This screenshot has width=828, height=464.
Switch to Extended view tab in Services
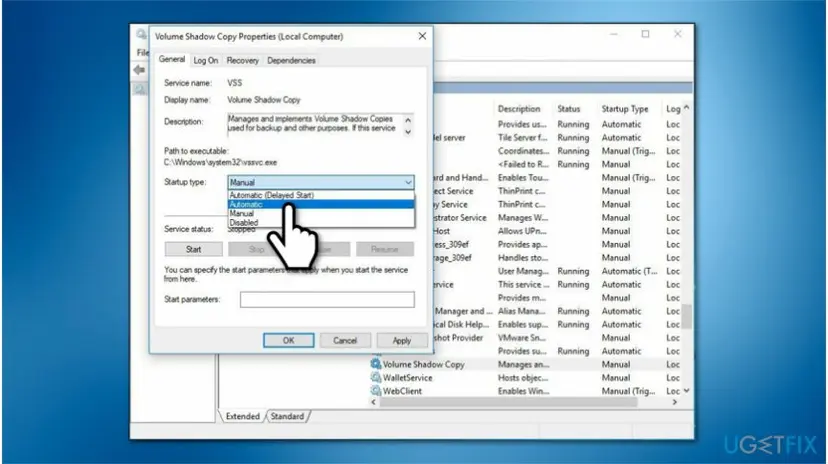[x=242, y=416]
